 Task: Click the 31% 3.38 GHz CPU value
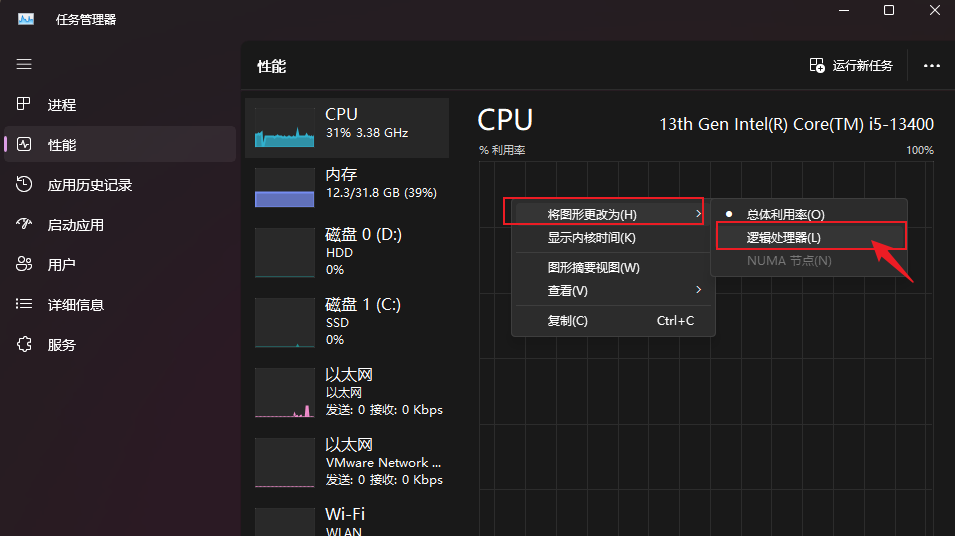(x=367, y=133)
